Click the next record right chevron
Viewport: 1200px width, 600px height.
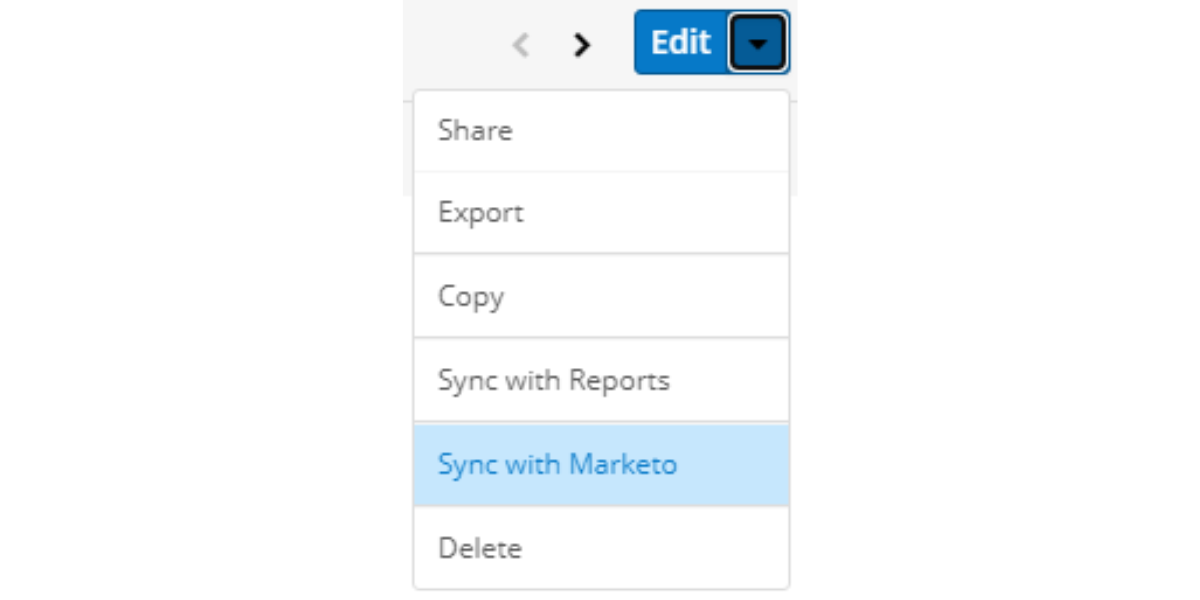click(x=582, y=44)
